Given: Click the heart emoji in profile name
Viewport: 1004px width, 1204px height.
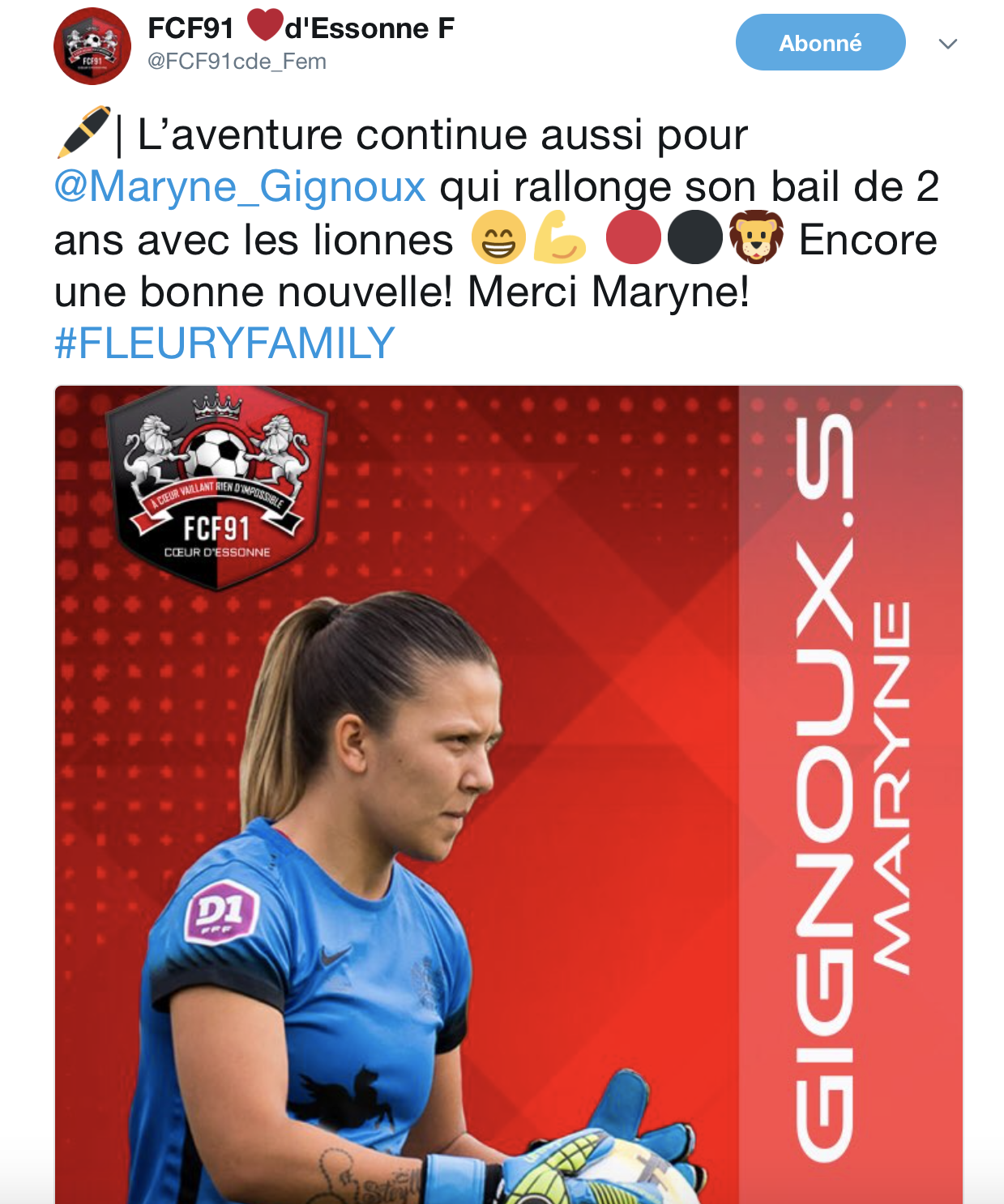Looking at the screenshot, I should click(265, 25).
